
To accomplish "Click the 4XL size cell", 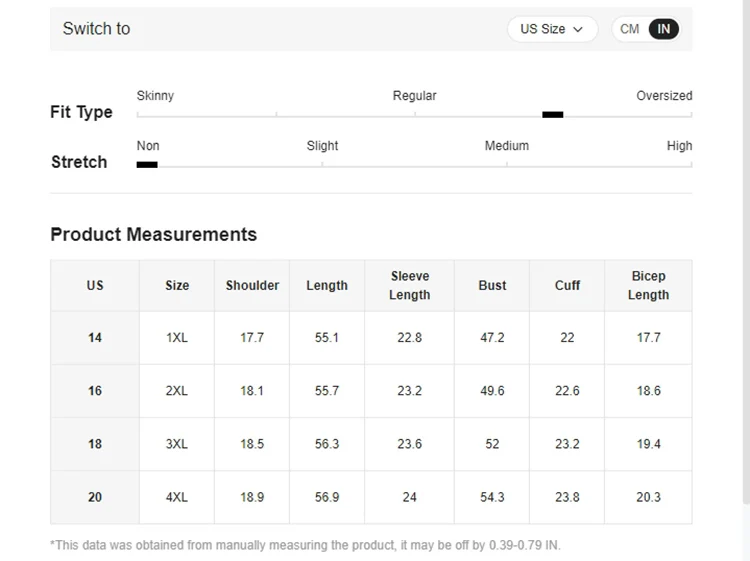I will (177, 497).
